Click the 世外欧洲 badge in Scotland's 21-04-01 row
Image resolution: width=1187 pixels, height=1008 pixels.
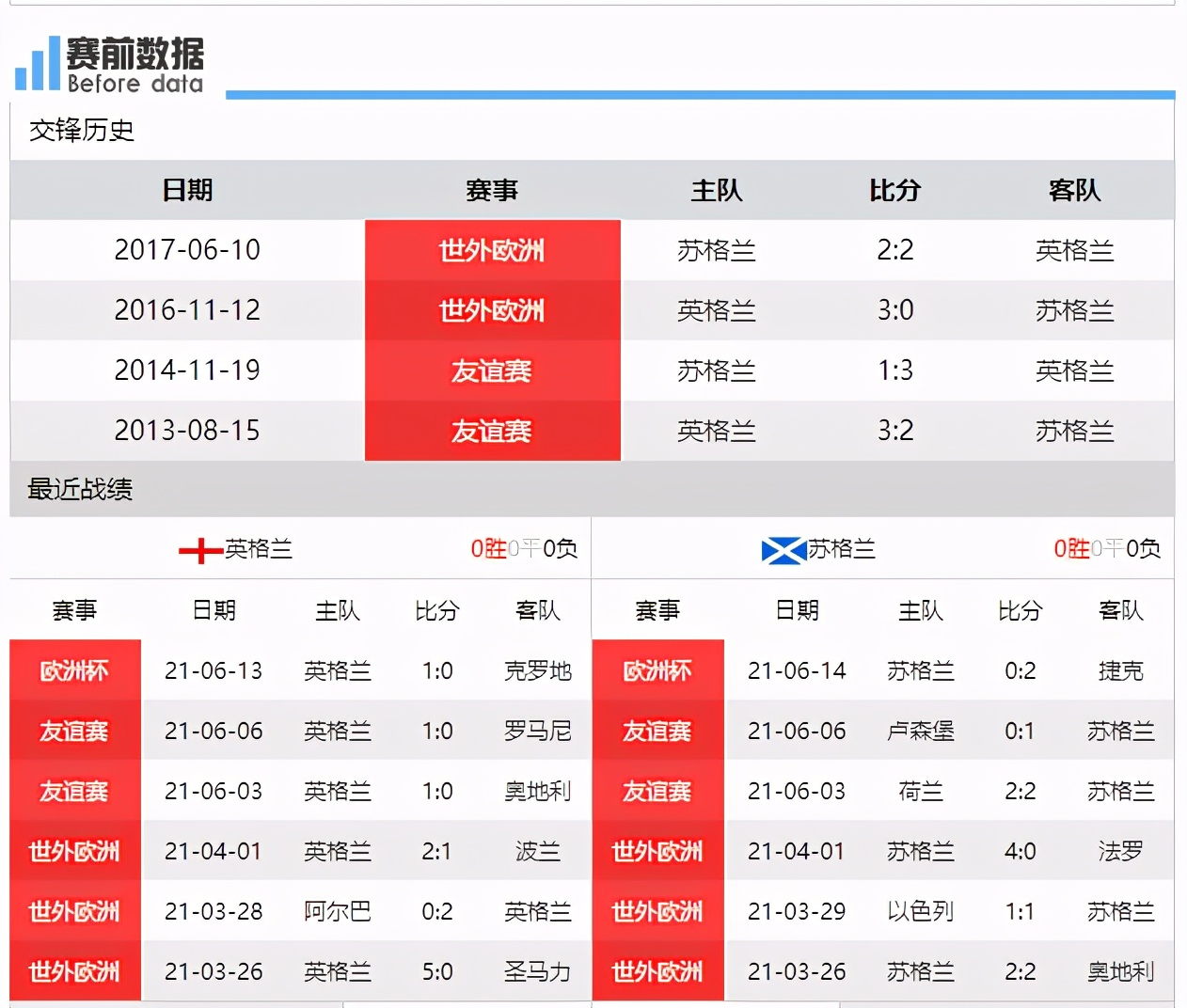click(x=657, y=851)
